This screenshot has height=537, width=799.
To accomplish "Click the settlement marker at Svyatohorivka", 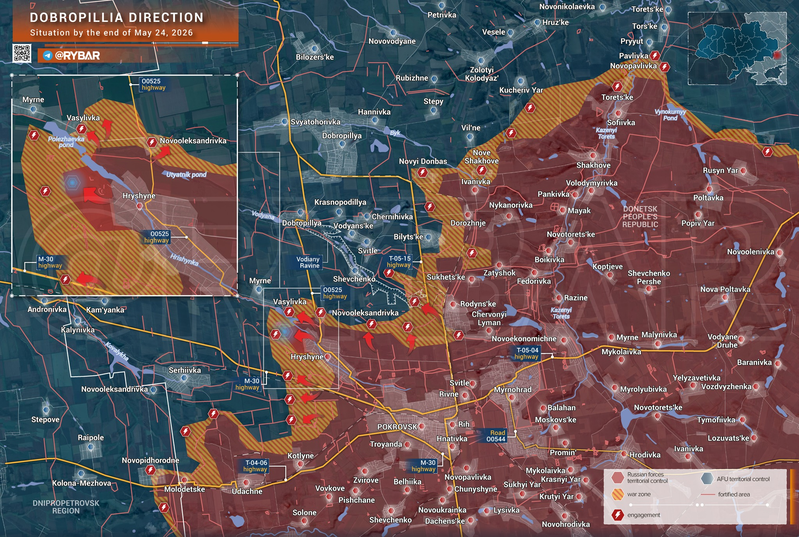I will 284,121.
